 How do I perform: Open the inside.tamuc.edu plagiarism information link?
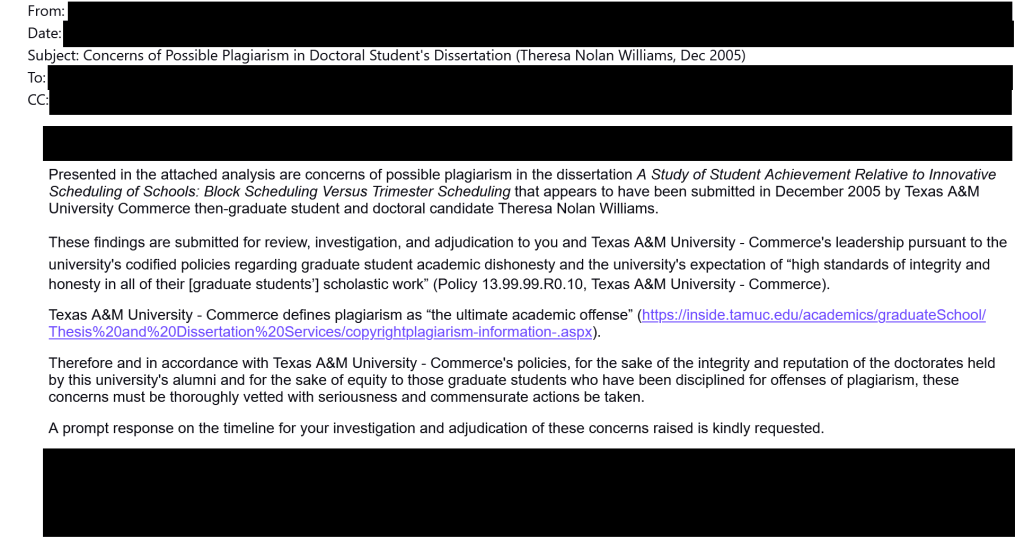[812, 315]
